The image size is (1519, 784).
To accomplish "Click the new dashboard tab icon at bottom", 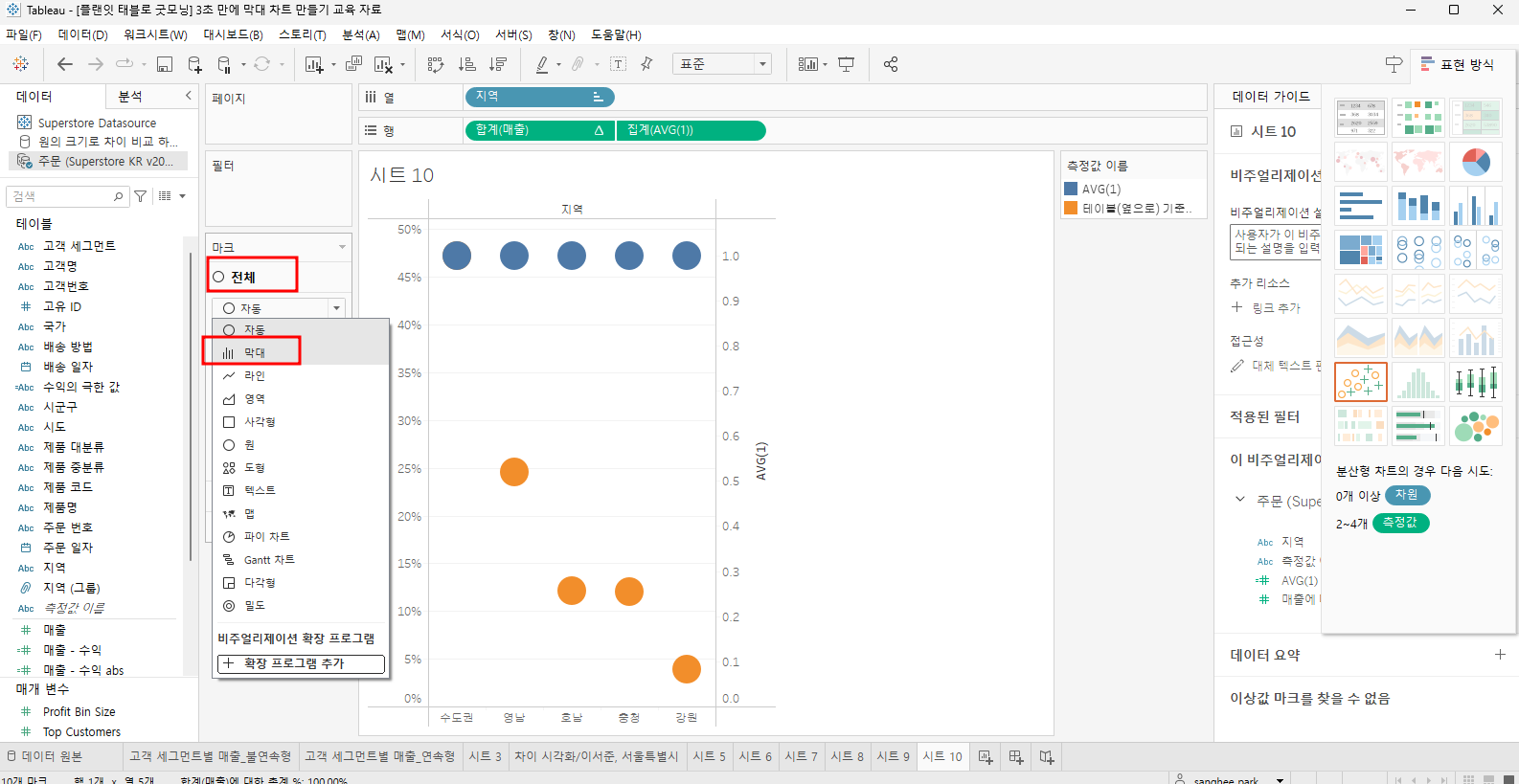I will click(1016, 757).
